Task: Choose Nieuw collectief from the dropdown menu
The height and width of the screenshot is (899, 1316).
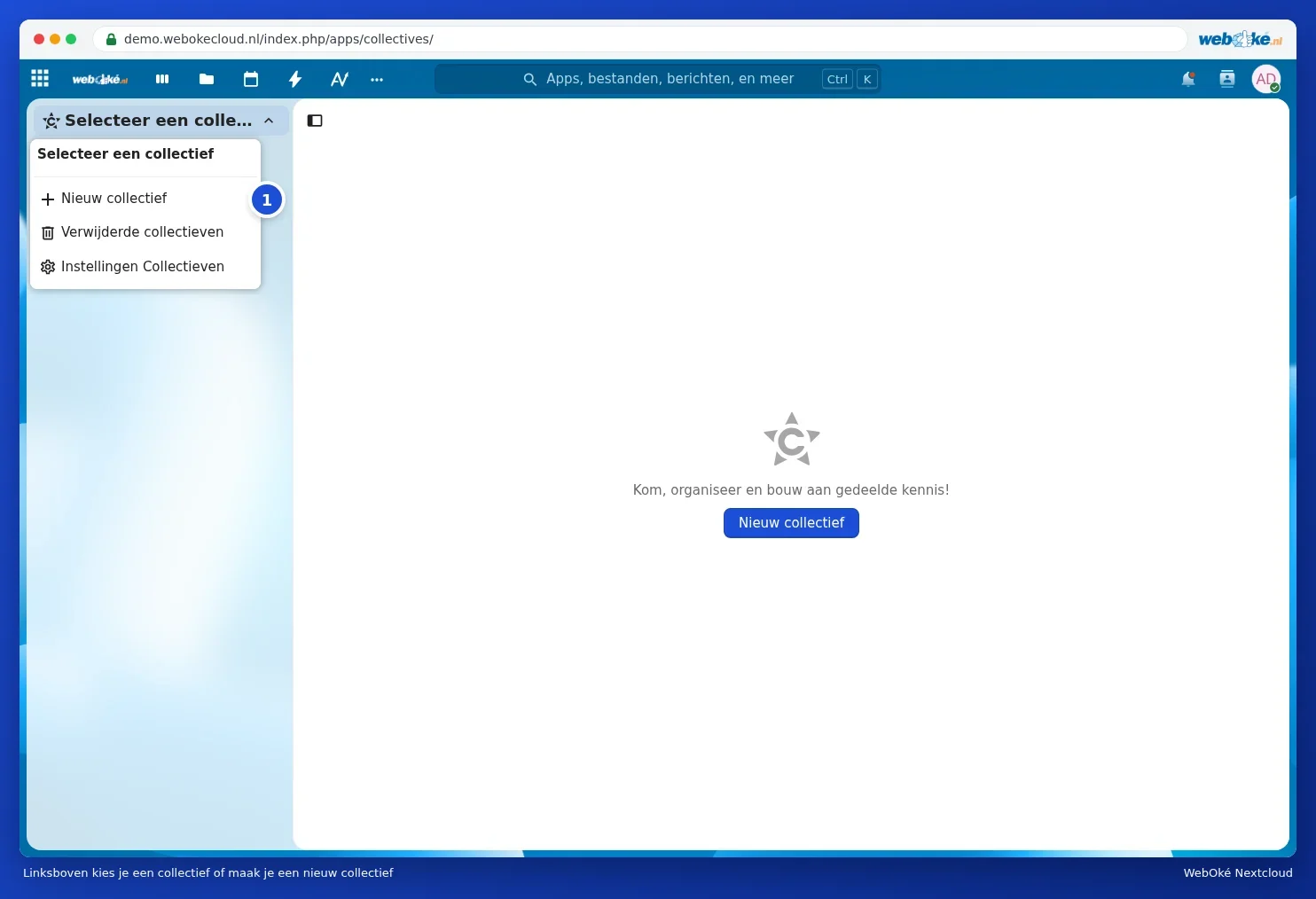Action: click(x=145, y=199)
